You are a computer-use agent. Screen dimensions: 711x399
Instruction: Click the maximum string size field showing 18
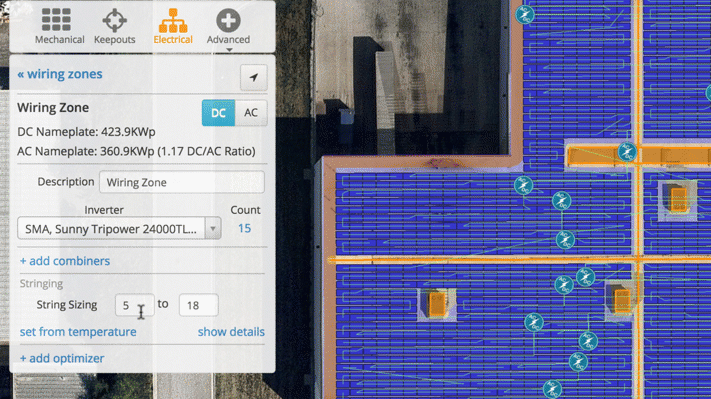pyautogui.click(x=199, y=305)
